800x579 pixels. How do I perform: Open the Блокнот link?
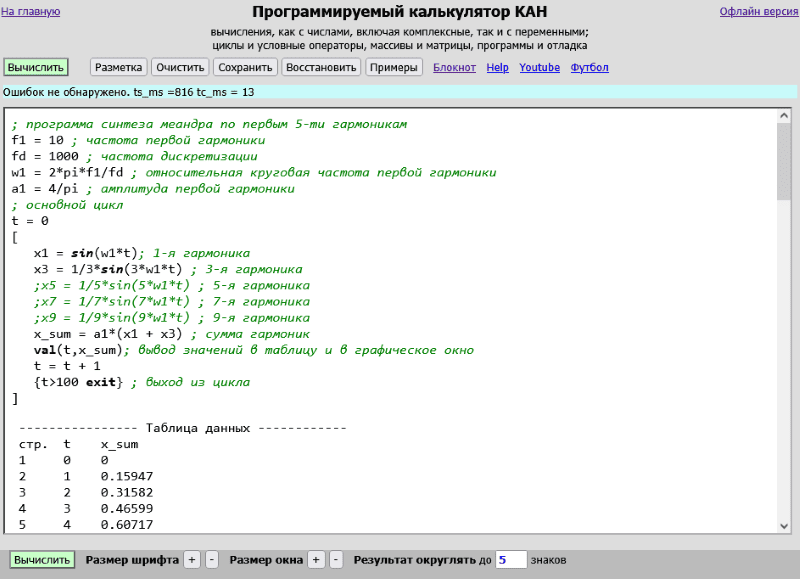[x=454, y=68]
